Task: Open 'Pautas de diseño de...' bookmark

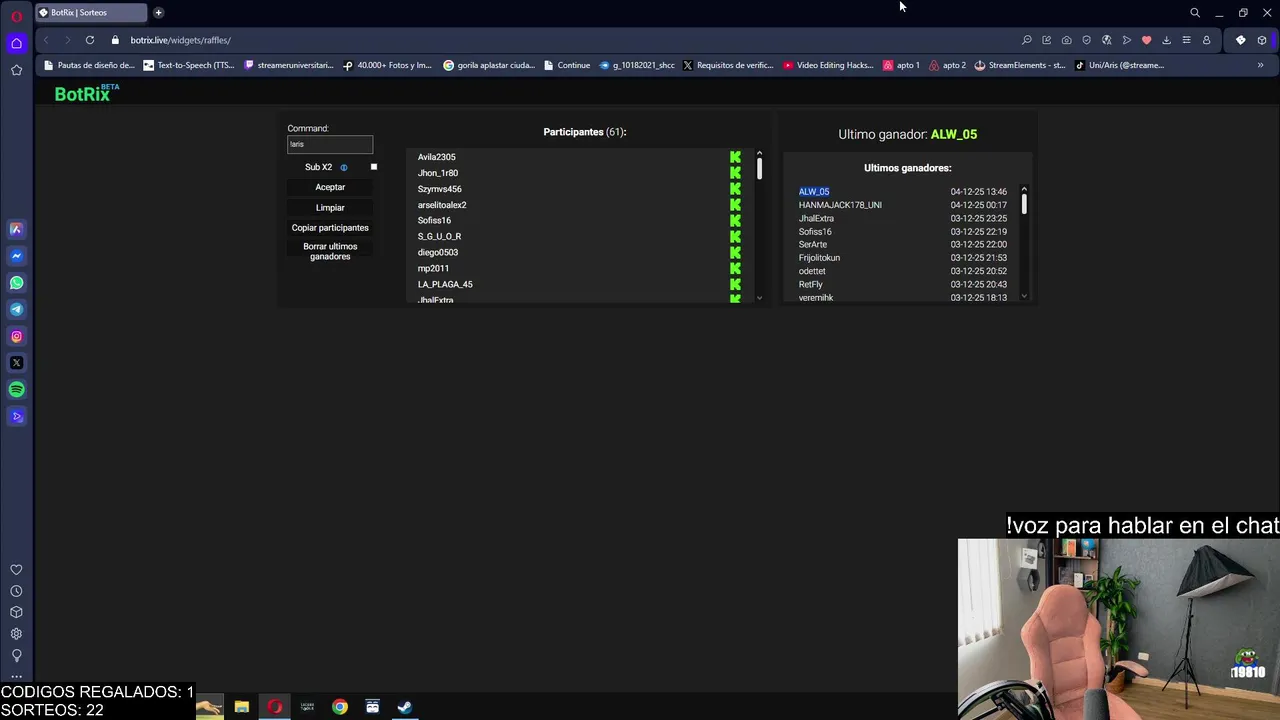Action: click(89, 65)
